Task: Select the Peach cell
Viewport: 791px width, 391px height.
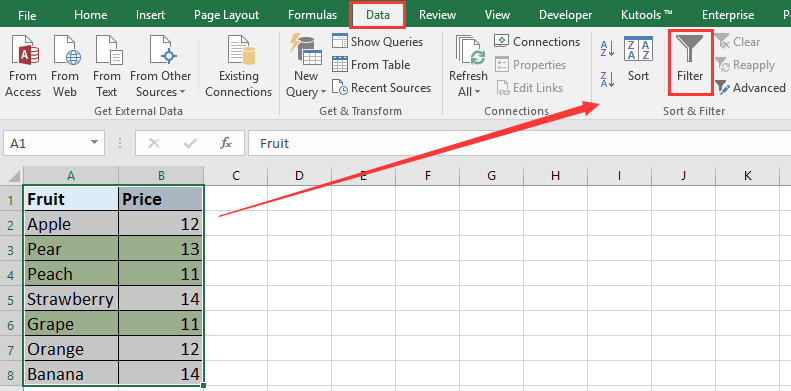Action: tap(71, 274)
